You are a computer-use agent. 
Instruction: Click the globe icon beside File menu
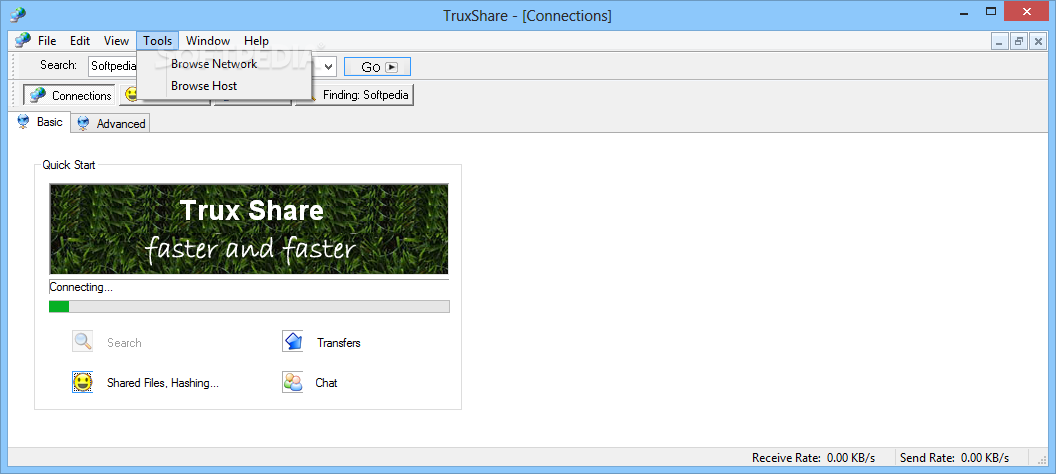point(22,40)
